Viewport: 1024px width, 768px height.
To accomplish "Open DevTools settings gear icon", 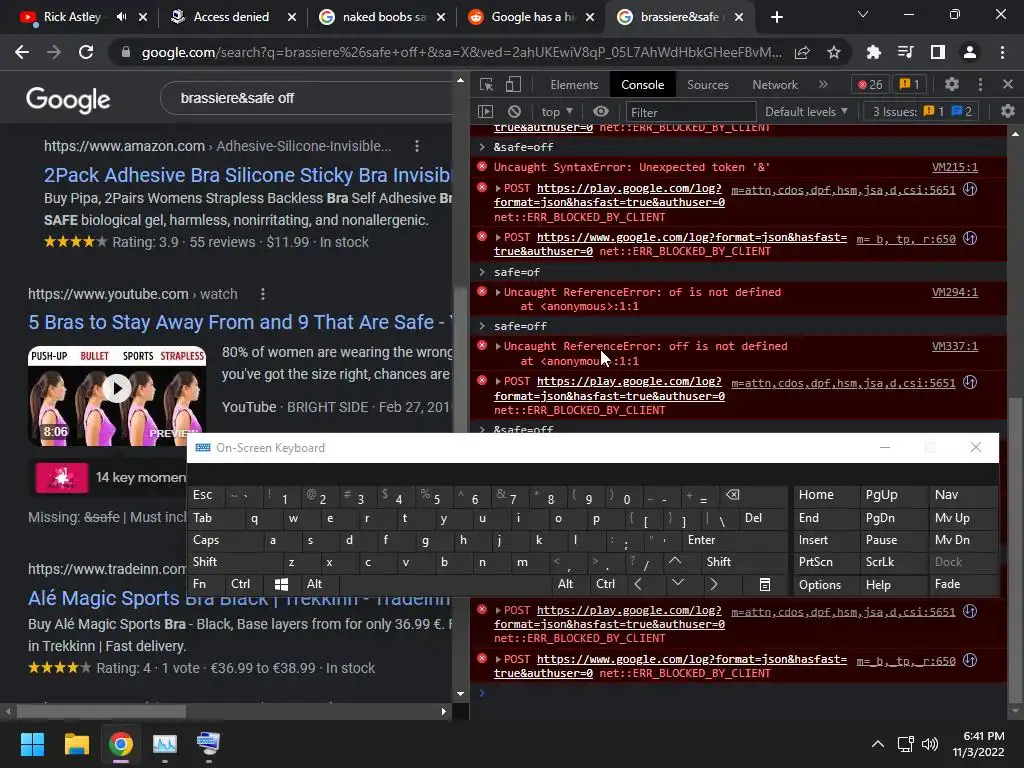I will (952, 84).
